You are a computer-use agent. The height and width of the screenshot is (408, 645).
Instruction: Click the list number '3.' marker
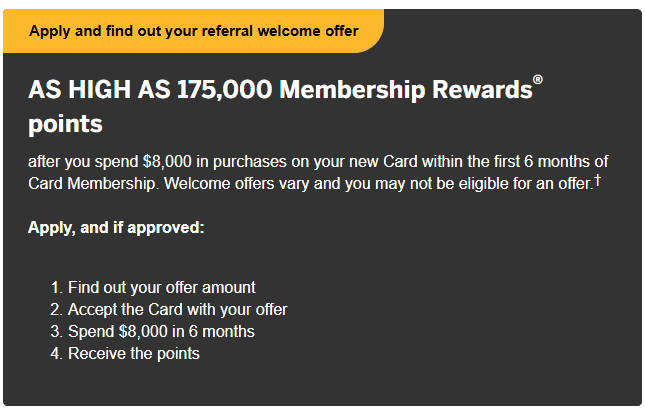[x=56, y=331]
